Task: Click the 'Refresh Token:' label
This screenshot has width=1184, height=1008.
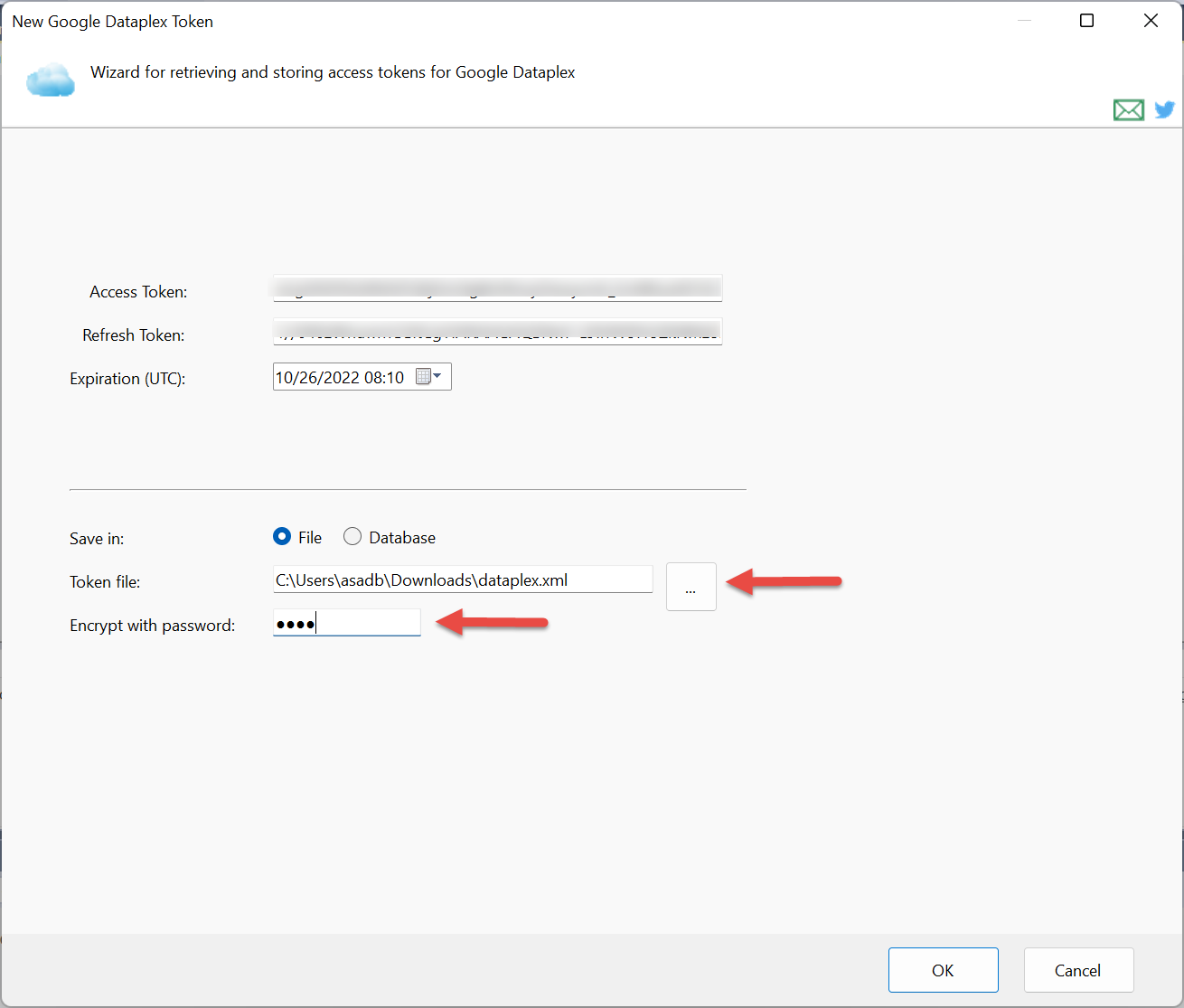Action: tap(134, 335)
